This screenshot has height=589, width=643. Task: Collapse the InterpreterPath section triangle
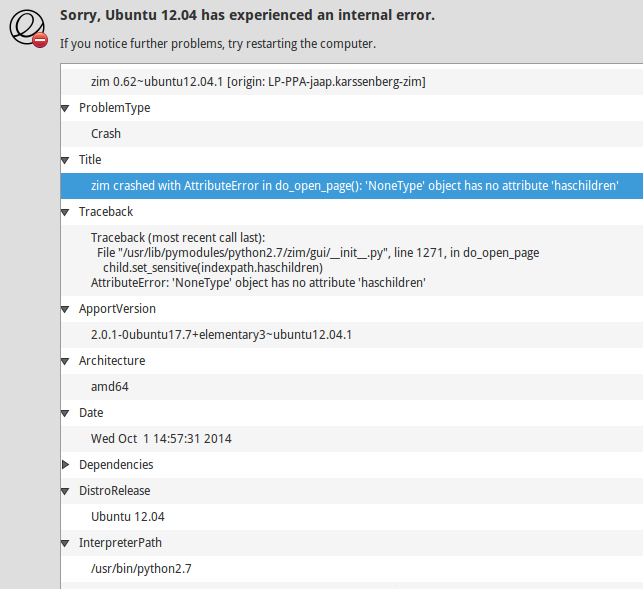click(65, 543)
